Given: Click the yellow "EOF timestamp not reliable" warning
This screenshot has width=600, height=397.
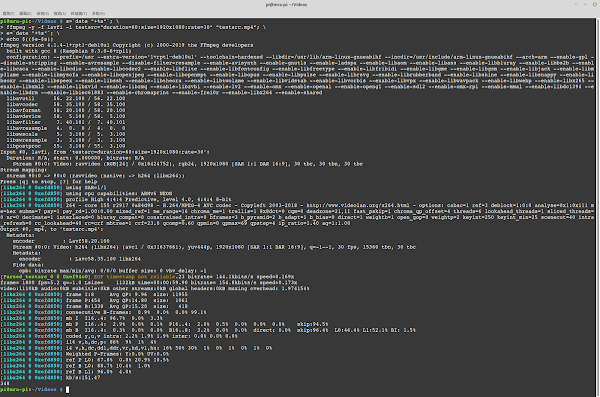Looking at the screenshot, I should pyautogui.click(x=134, y=276).
